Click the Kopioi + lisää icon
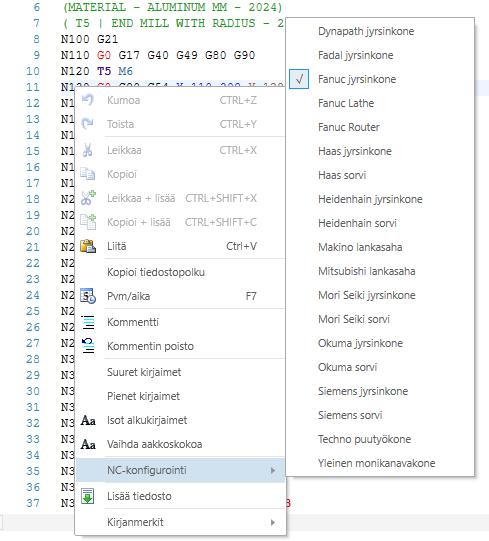 click(x=88, y=222)
